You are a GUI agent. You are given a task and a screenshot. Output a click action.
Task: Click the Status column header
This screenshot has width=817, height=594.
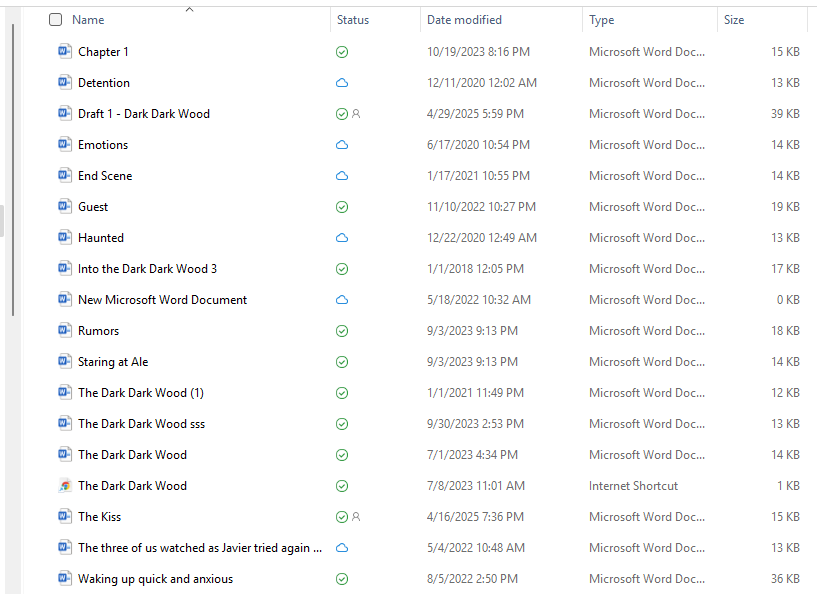tap(353, 20)
